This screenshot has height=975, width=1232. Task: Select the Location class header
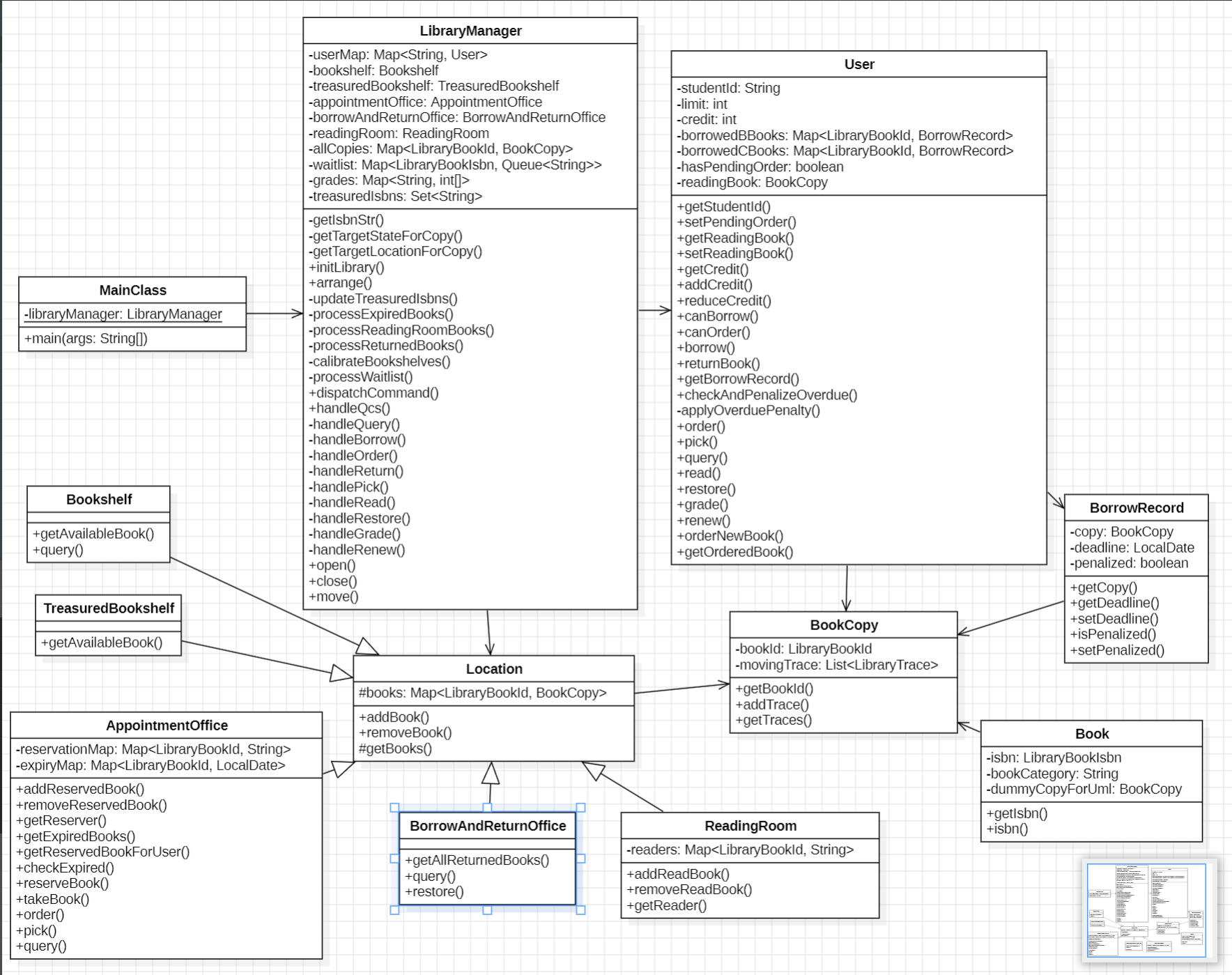click(x=494, y=668)
